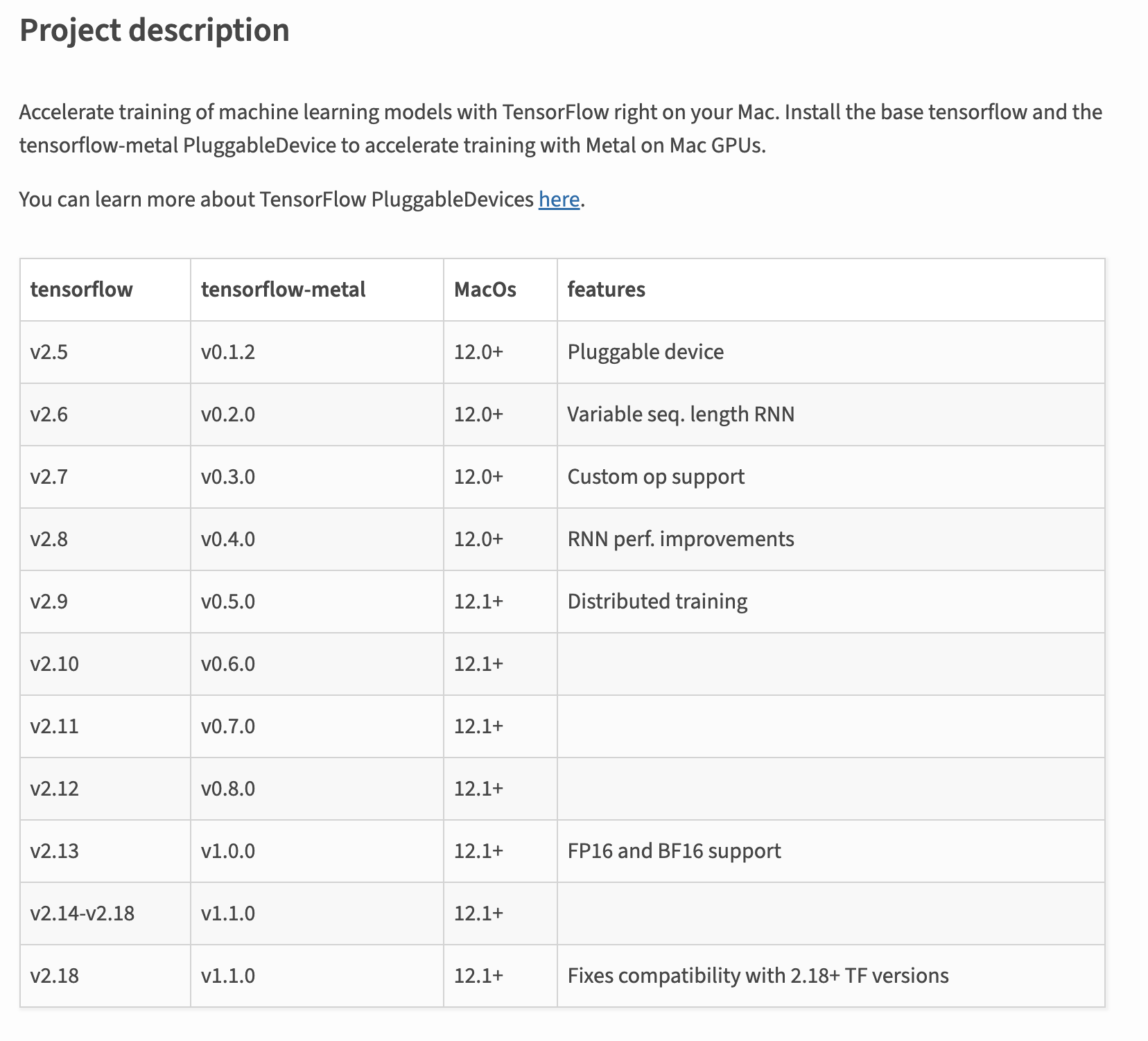
Task: Click the "v2.12" tensorflow version cell
Action: tap(55, 789)
